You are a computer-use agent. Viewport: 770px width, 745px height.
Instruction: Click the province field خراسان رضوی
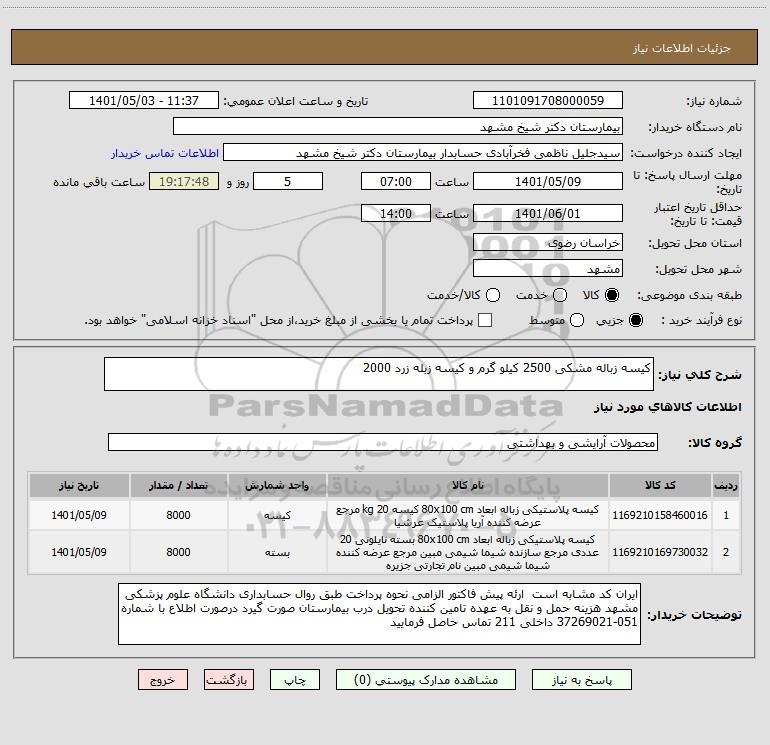(x=548, y=243)
